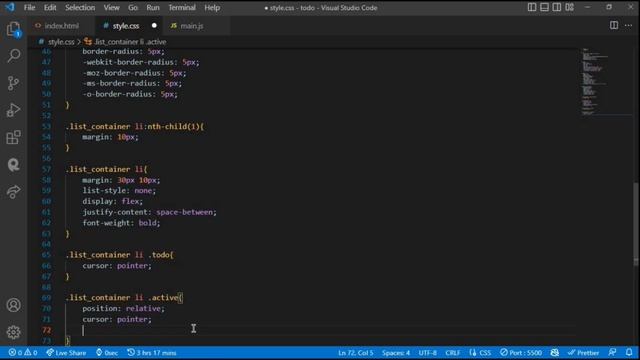This screenshot has height=360, width=640.
Task: Click the icon between Port 5500 and Prettier
Action: [x=555, y=353]
